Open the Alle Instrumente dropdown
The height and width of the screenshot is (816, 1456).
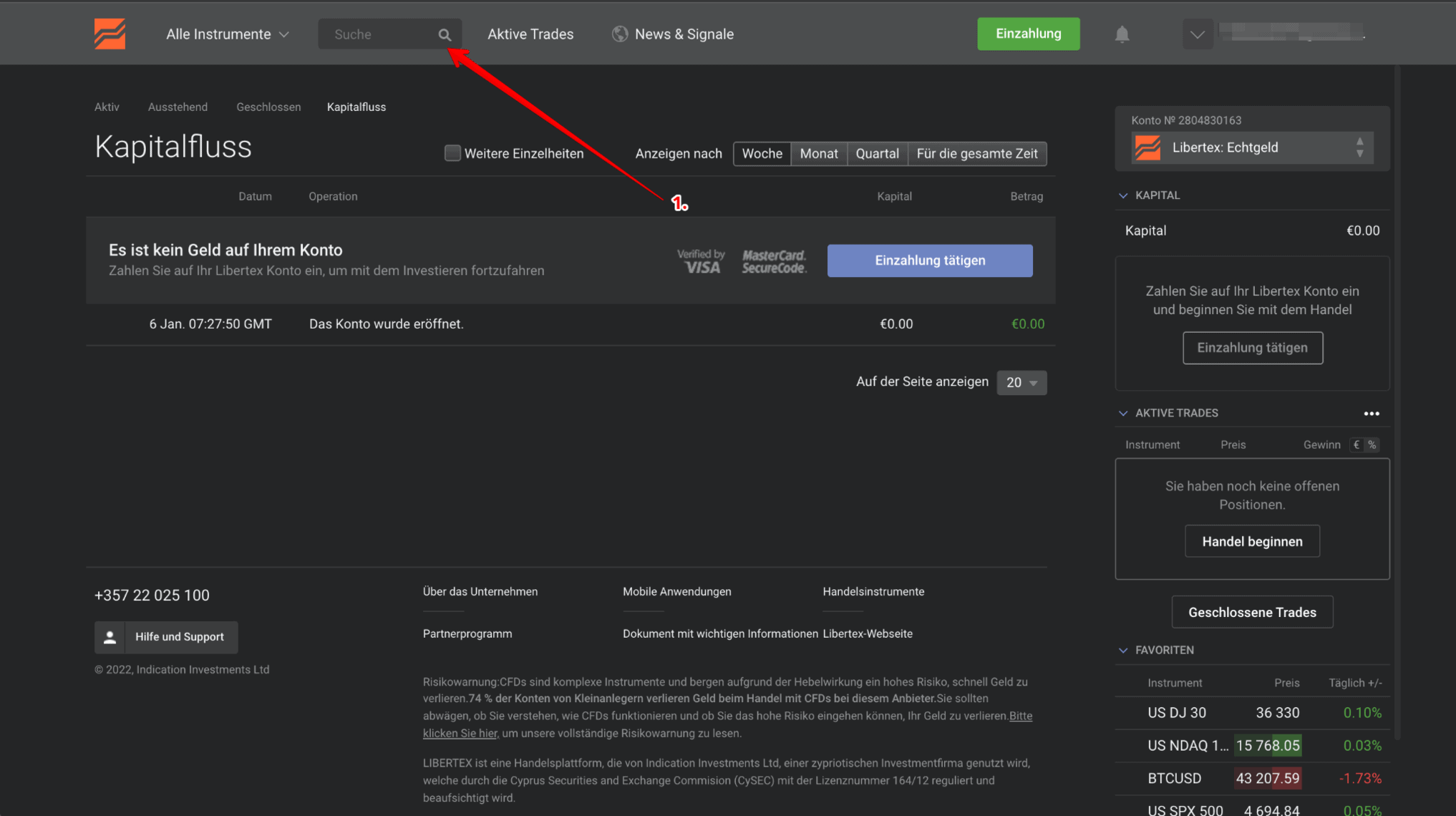coord(227,34)
